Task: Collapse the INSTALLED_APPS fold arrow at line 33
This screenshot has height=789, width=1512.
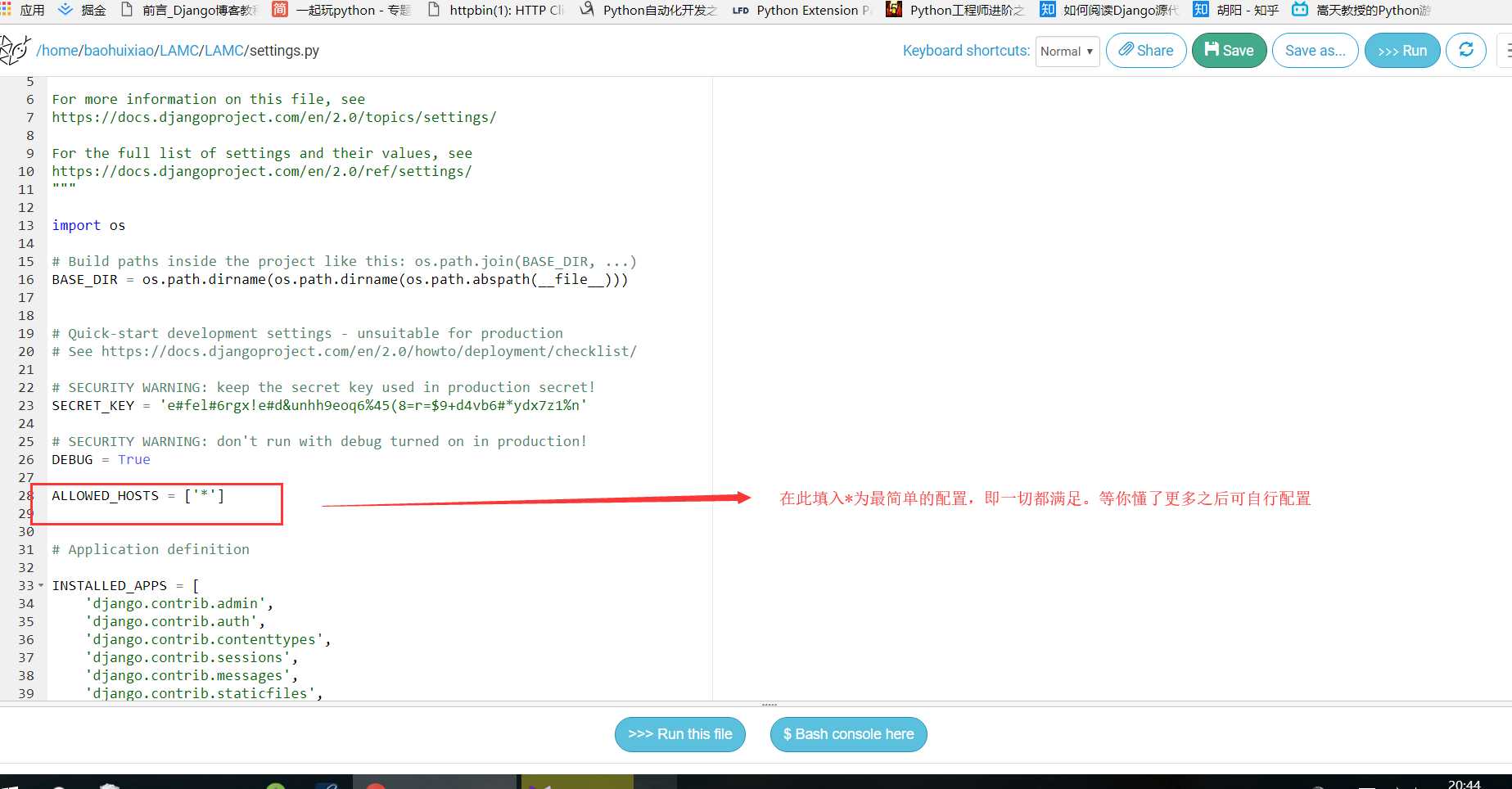Action: [x=41, y=585]
